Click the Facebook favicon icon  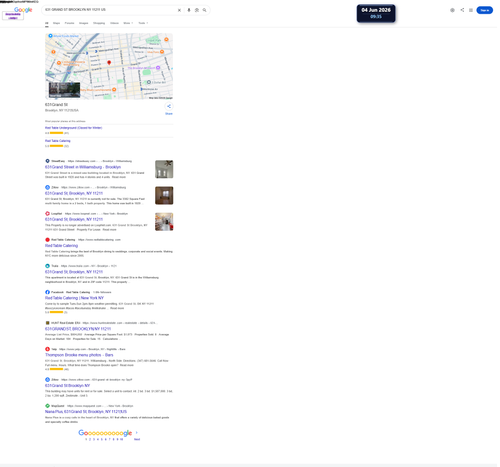coord(47,292)
